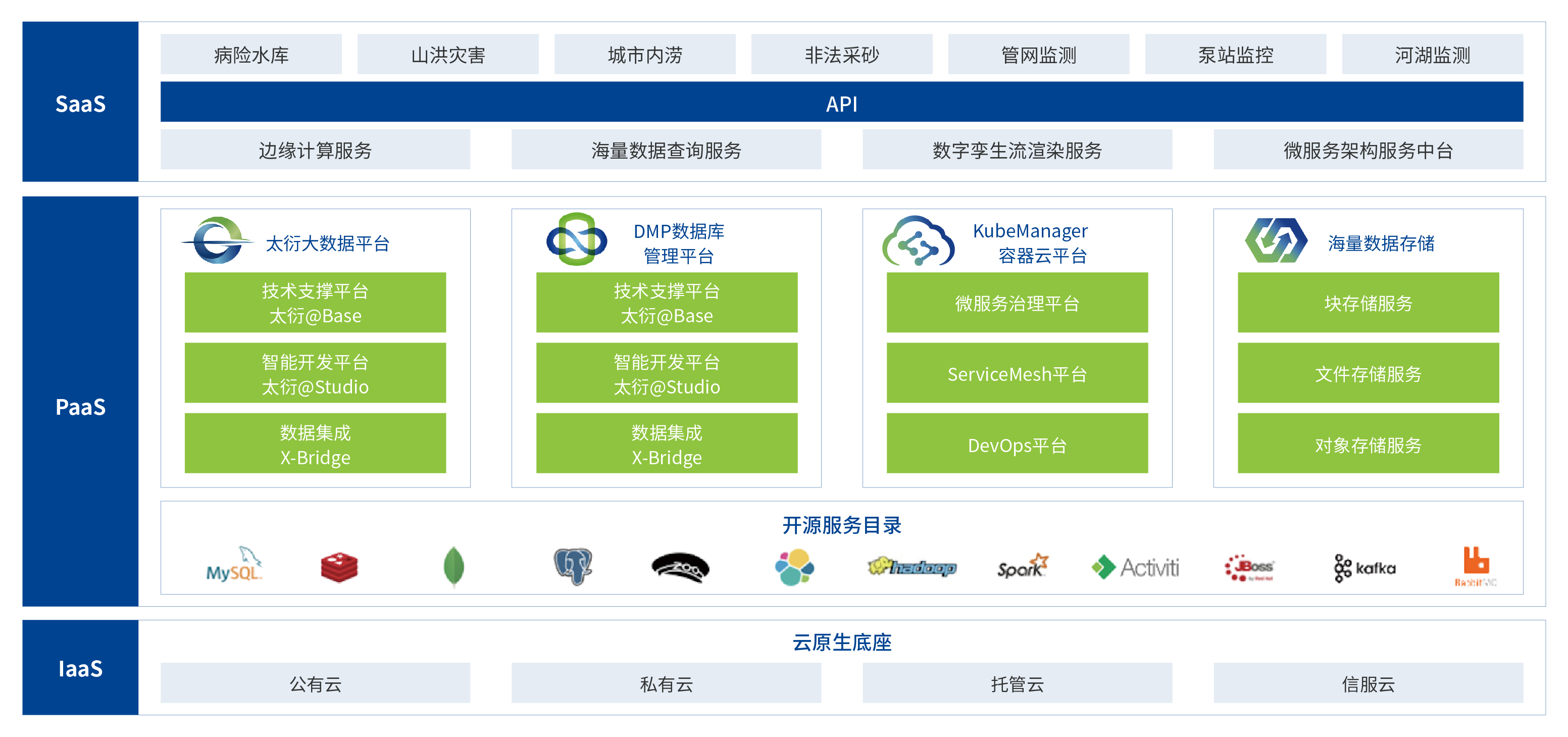The image size is (1568, 737).
Task: Click the DMP数据库管理平台 title text
Action: [x=679, y=243]
